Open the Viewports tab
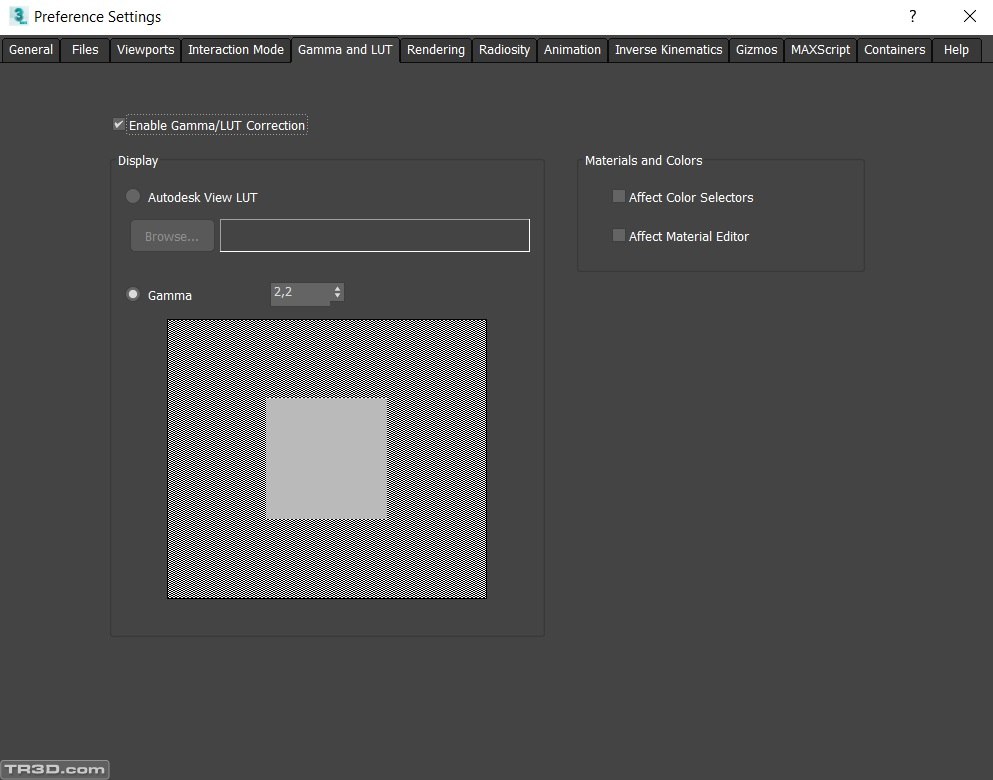Image resolution: width=993 pixels, height=780 pixels. point(145,50)
